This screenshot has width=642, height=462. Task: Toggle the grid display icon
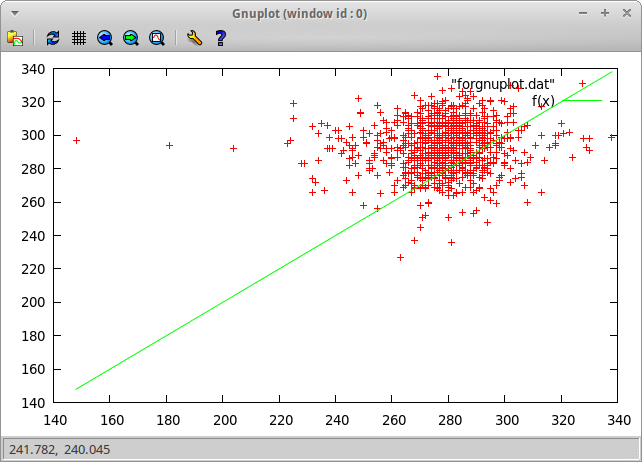click(x=79, y=38)
